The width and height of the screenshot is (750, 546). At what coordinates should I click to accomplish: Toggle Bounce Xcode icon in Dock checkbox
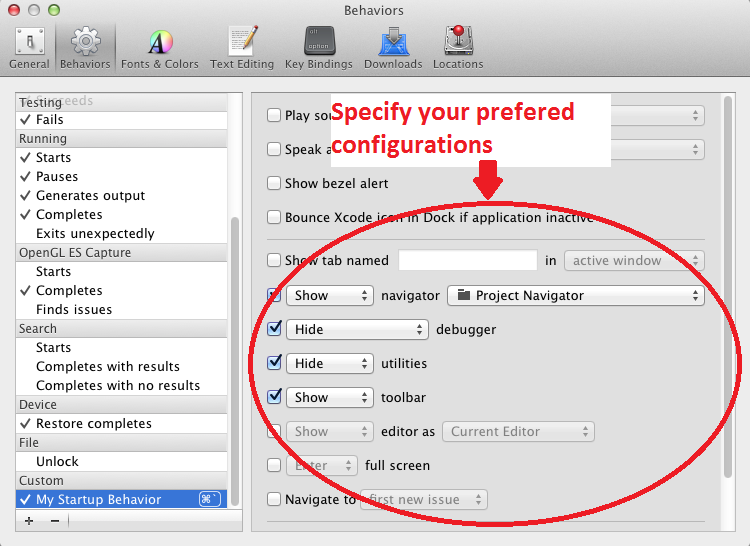274,217
